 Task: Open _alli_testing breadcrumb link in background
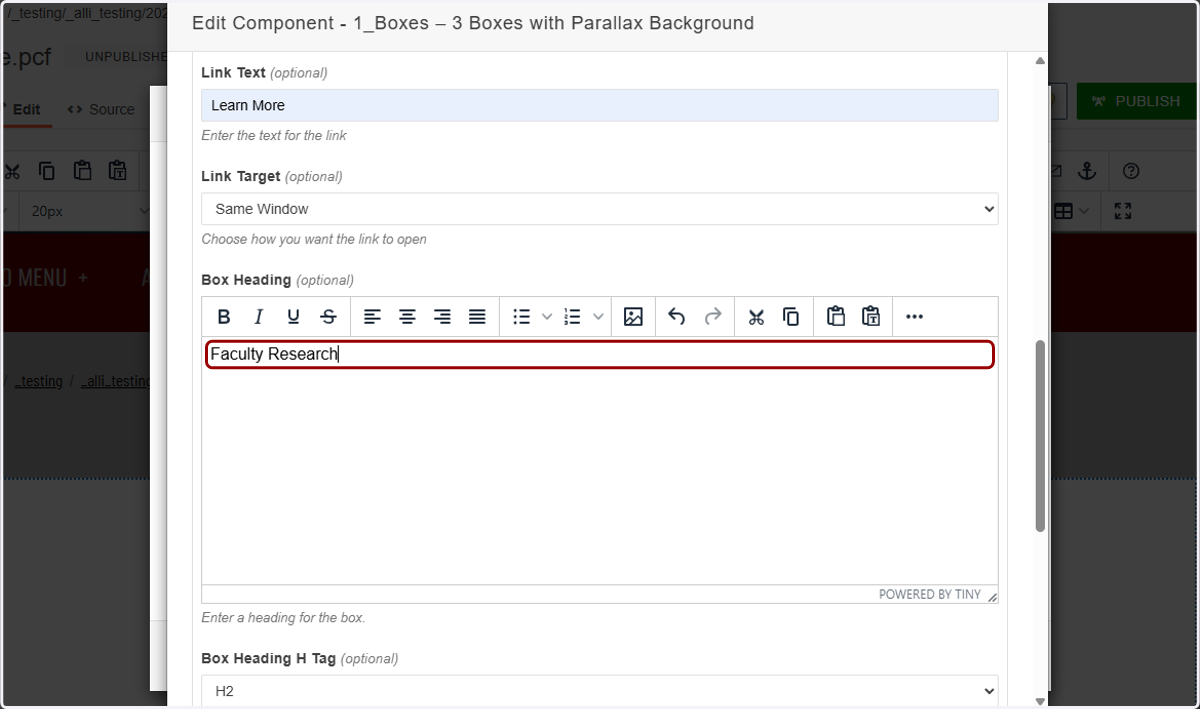point(116,381)
